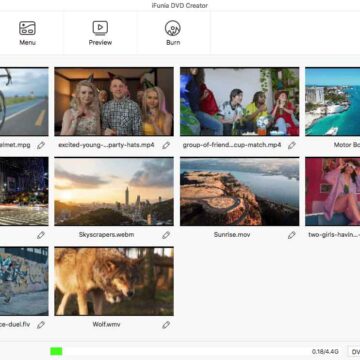The image size is (360, 360).
Task: Edit Skyscrapers.webm using its pencil icon
Action: click(x=166, y=235)
